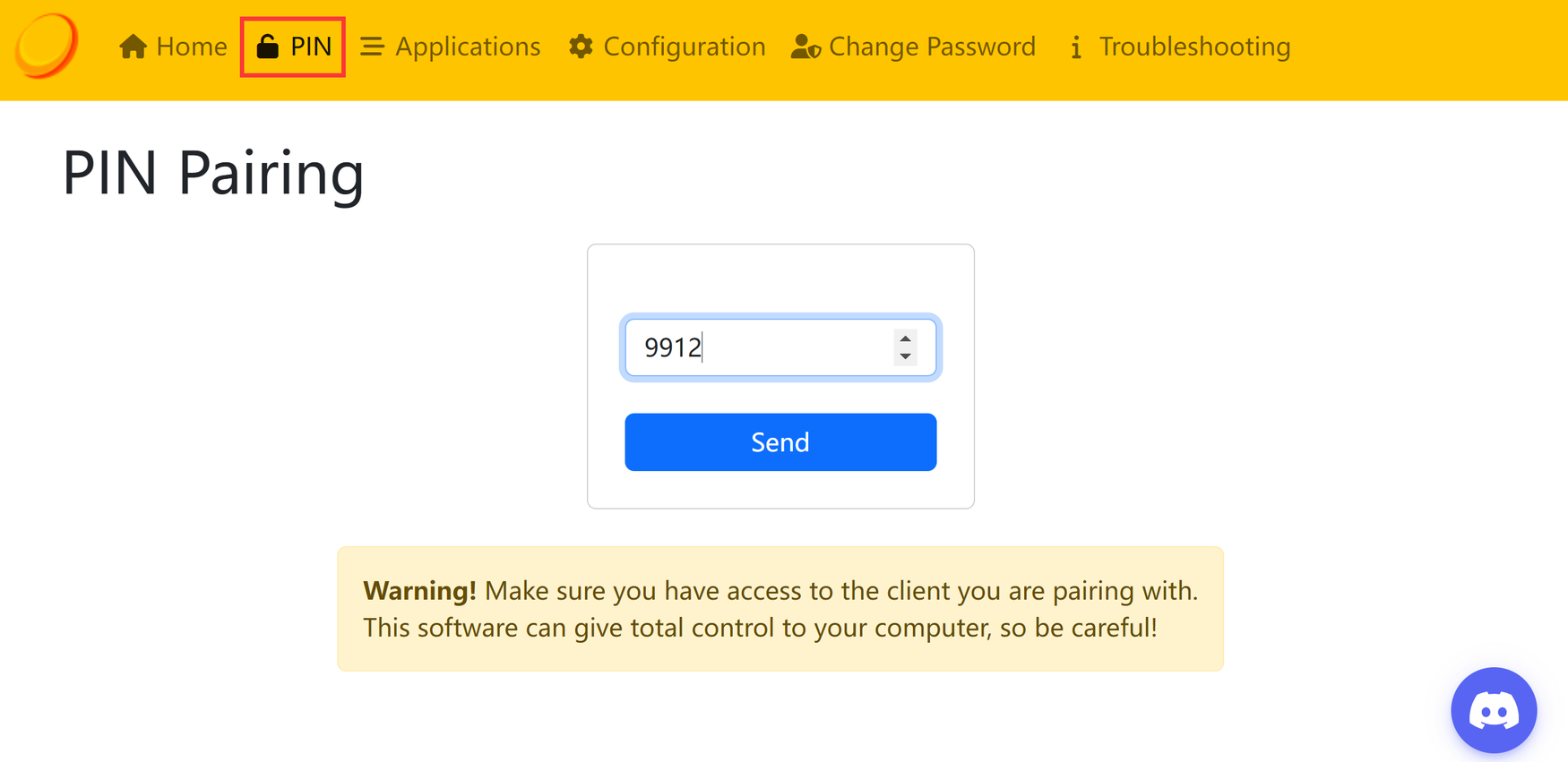Open the Configuration menu label

pyautogui.click(x=685, y=47)
